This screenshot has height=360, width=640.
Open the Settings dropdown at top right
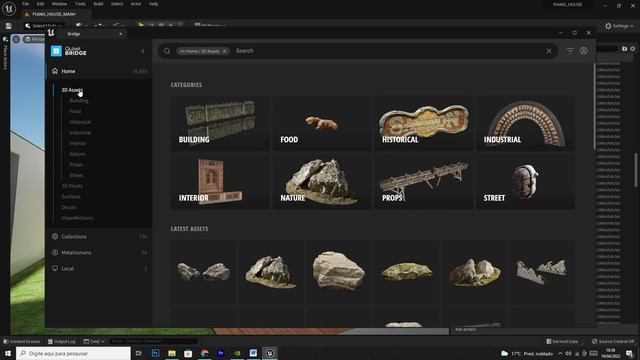619,26
